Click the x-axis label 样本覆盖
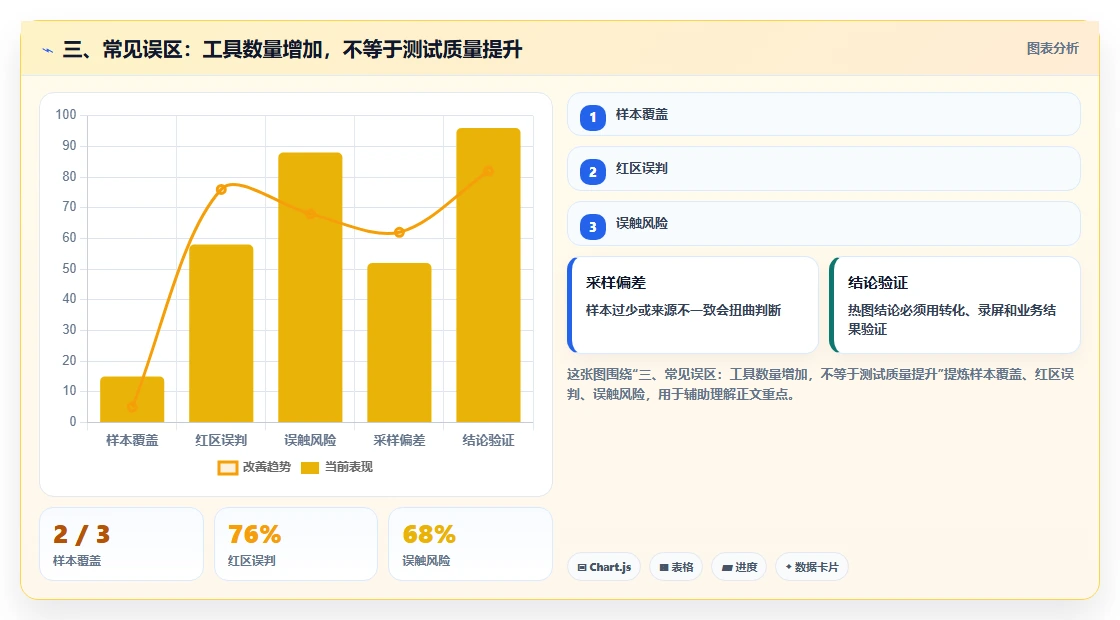 [x=132, y=440]
